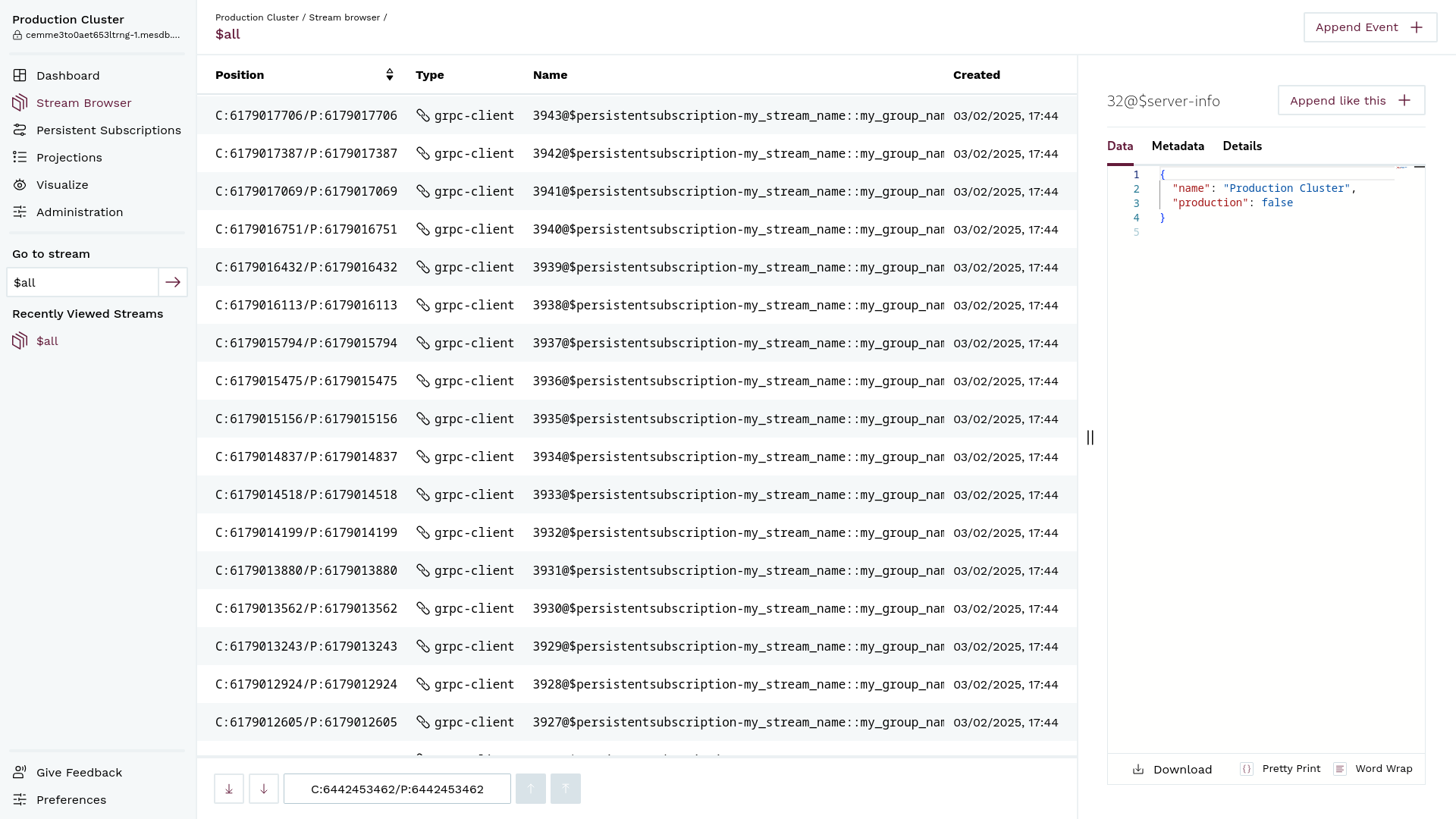Open Persistent Subscriptions page
This screenshot has width=1456, height=819.
pyautogui.click(x=108, y=130)
